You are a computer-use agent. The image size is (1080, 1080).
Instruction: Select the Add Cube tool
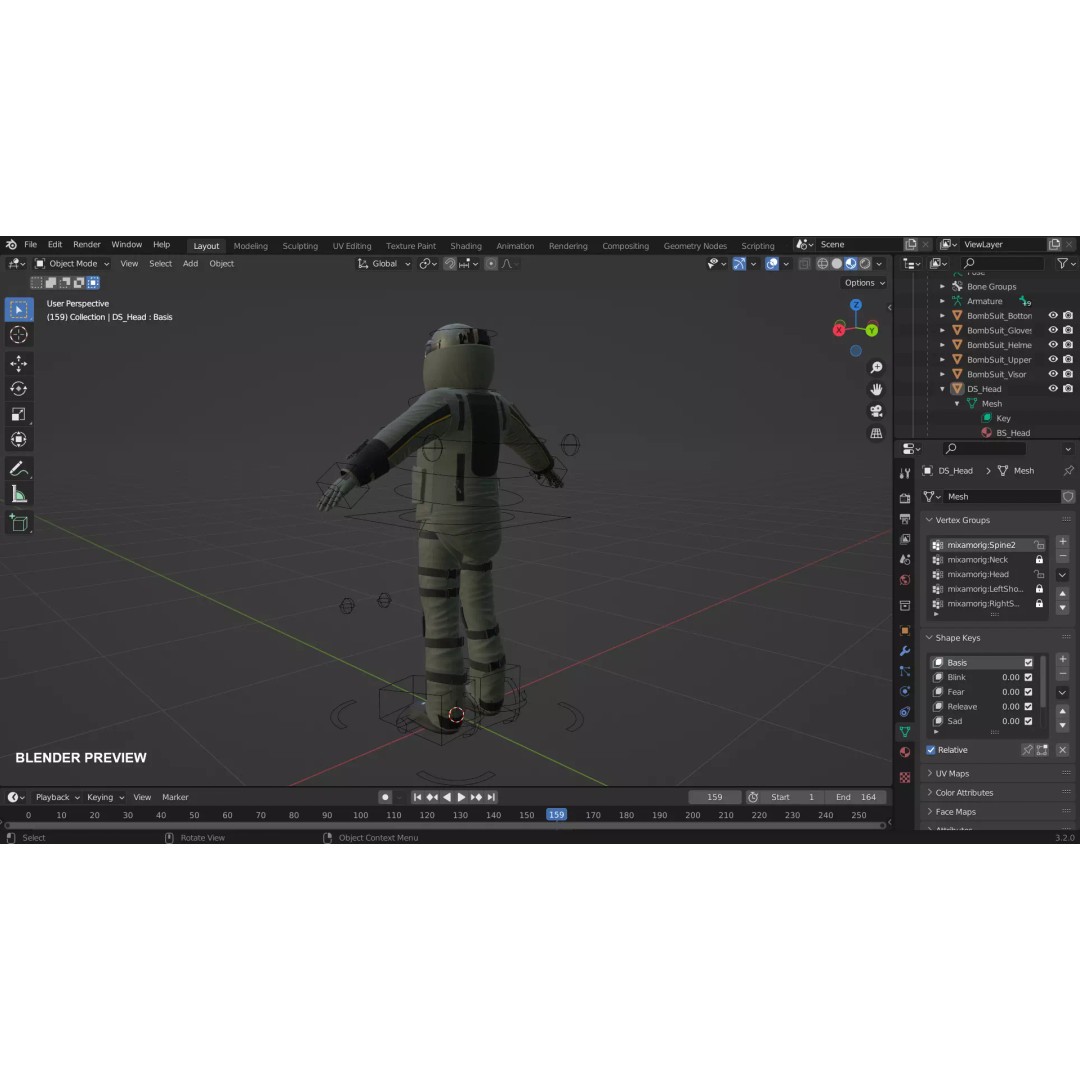pyautogui.click(x=19, y=523)
